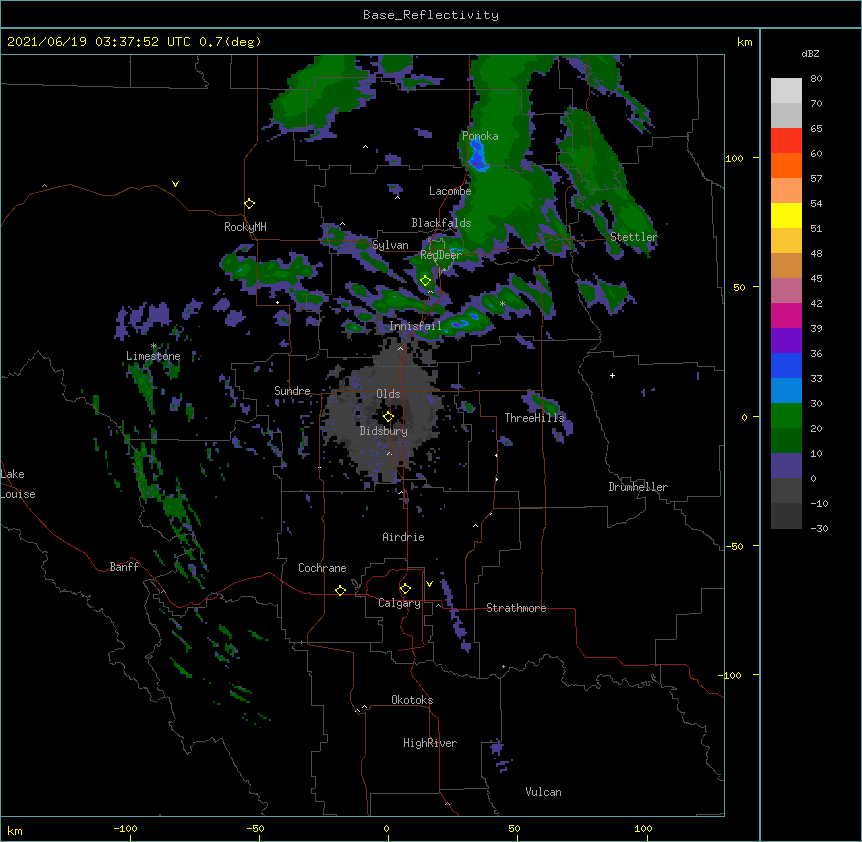Click the white plus marker north of Drumheller
The height and width of the screenshot is (842, 862).
click(x=612, y=375)
